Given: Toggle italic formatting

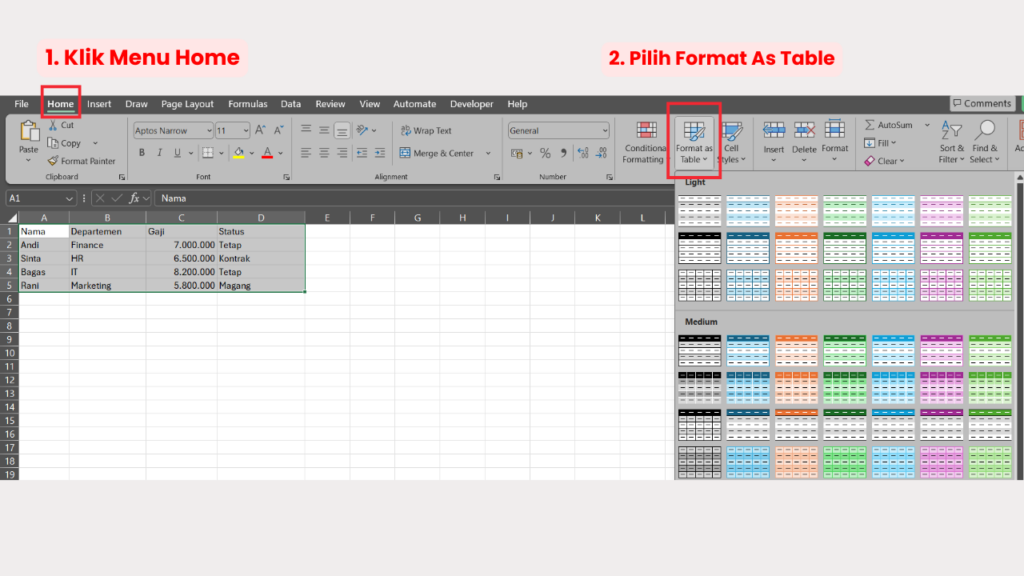Looking at the screenshot, I should pyautogui.click(x=158, y=151).
